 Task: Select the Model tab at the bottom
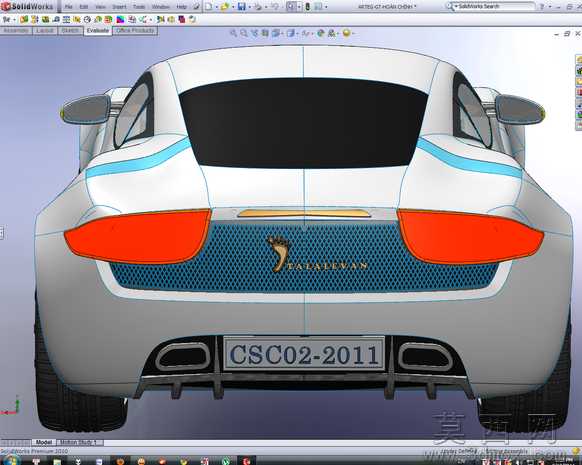tap(44, 442)
